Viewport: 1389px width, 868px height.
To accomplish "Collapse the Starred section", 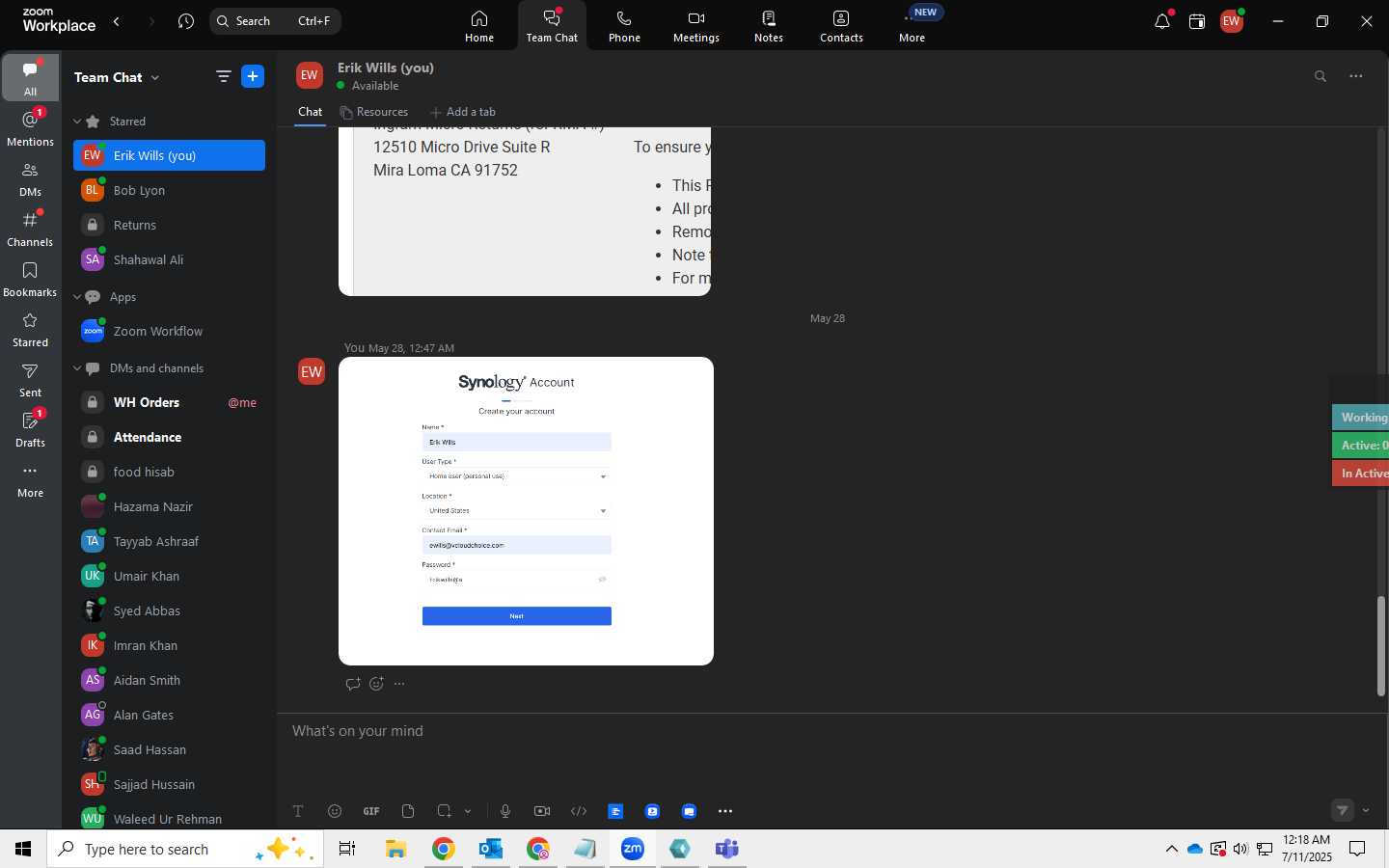I will pos(77,122).
